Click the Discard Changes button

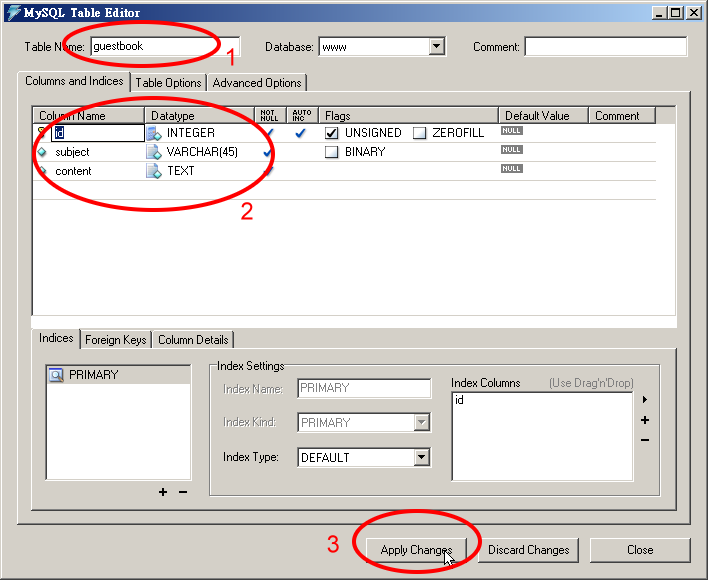point(528,549)
